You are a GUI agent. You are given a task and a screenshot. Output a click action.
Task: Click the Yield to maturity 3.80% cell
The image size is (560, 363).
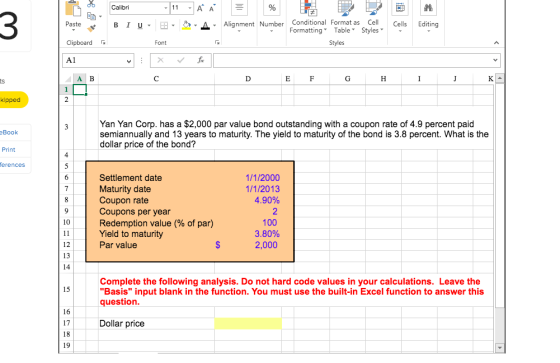tap(267, 234)
